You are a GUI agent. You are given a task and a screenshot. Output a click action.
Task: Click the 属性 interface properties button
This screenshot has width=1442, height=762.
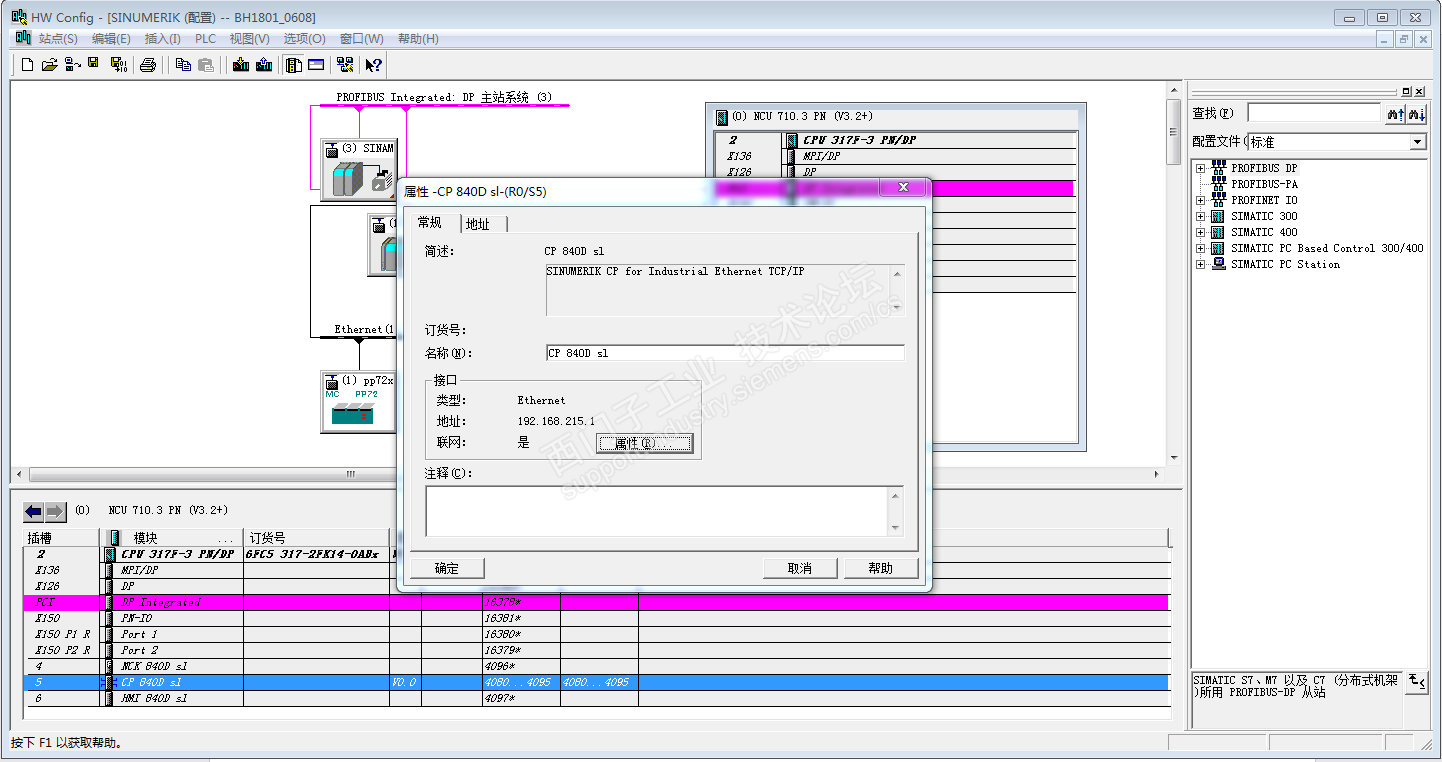click(x=645, y=443)
